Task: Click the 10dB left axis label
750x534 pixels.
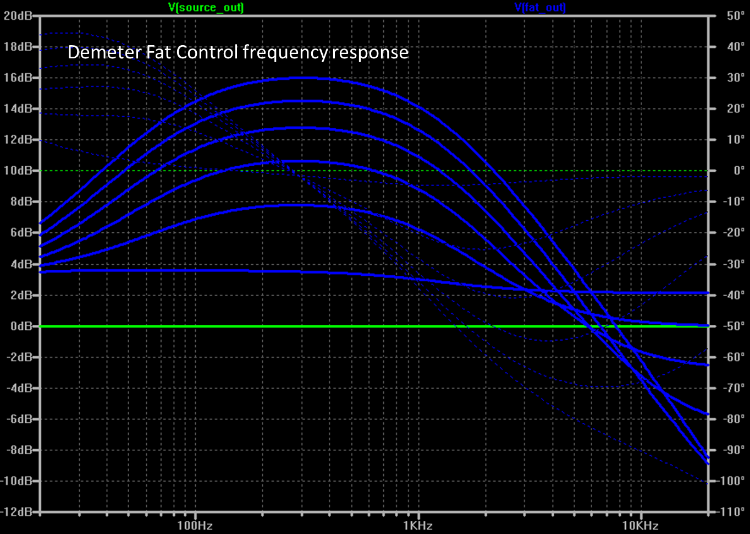Action: tap(19, 171)
